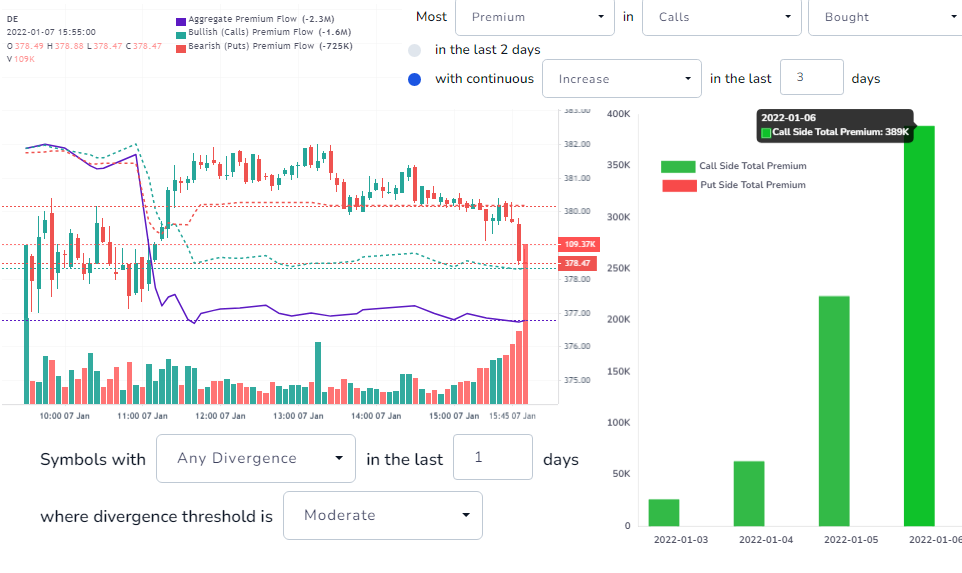This screenshot has height=573, width=962.
Task: Open the Any Divergence dropdown
Action: tap(256, 458)
